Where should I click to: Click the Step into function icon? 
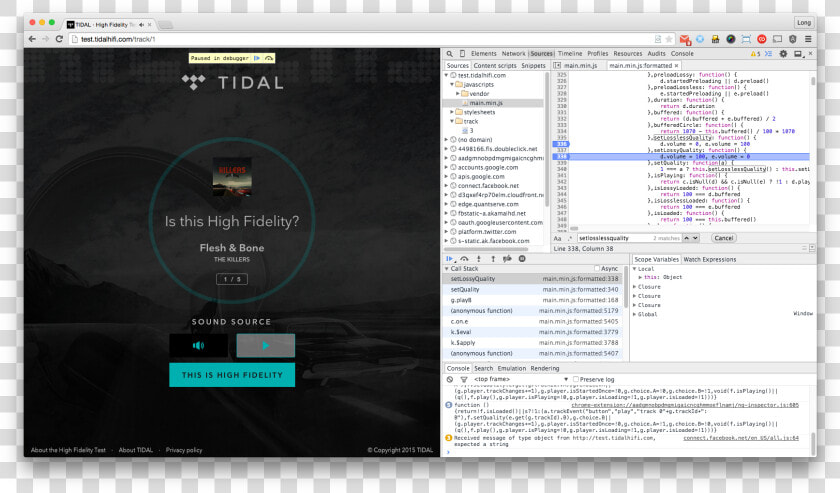click(x=479, y=259)
